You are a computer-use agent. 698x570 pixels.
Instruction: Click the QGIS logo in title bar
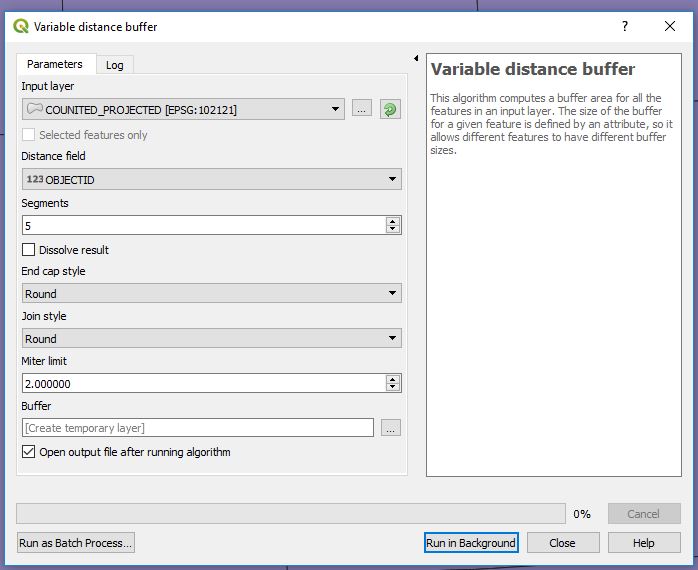tap(21, 27)
